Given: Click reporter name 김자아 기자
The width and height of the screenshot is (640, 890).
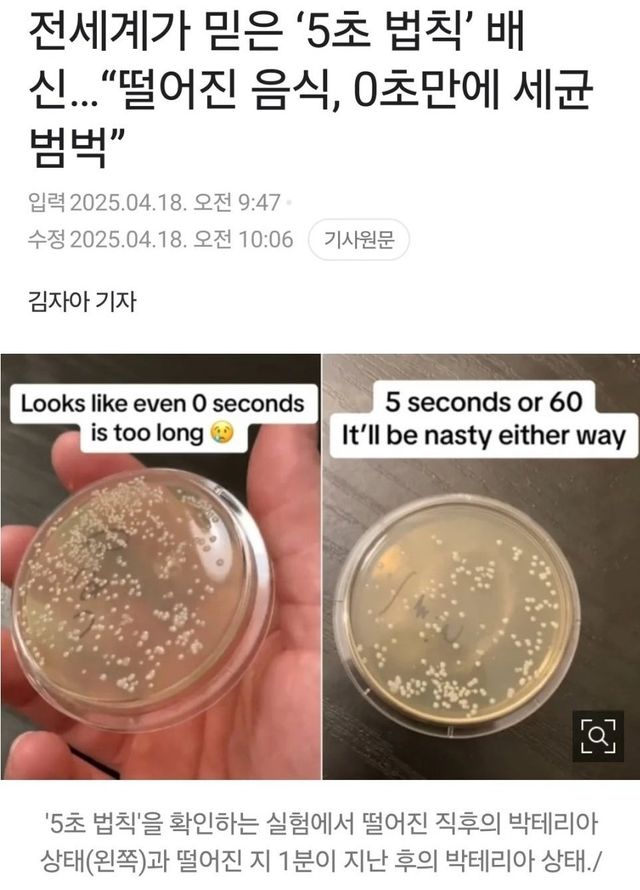Looking at the screenshot, I should pyautogui.click(x=82, y=301).
